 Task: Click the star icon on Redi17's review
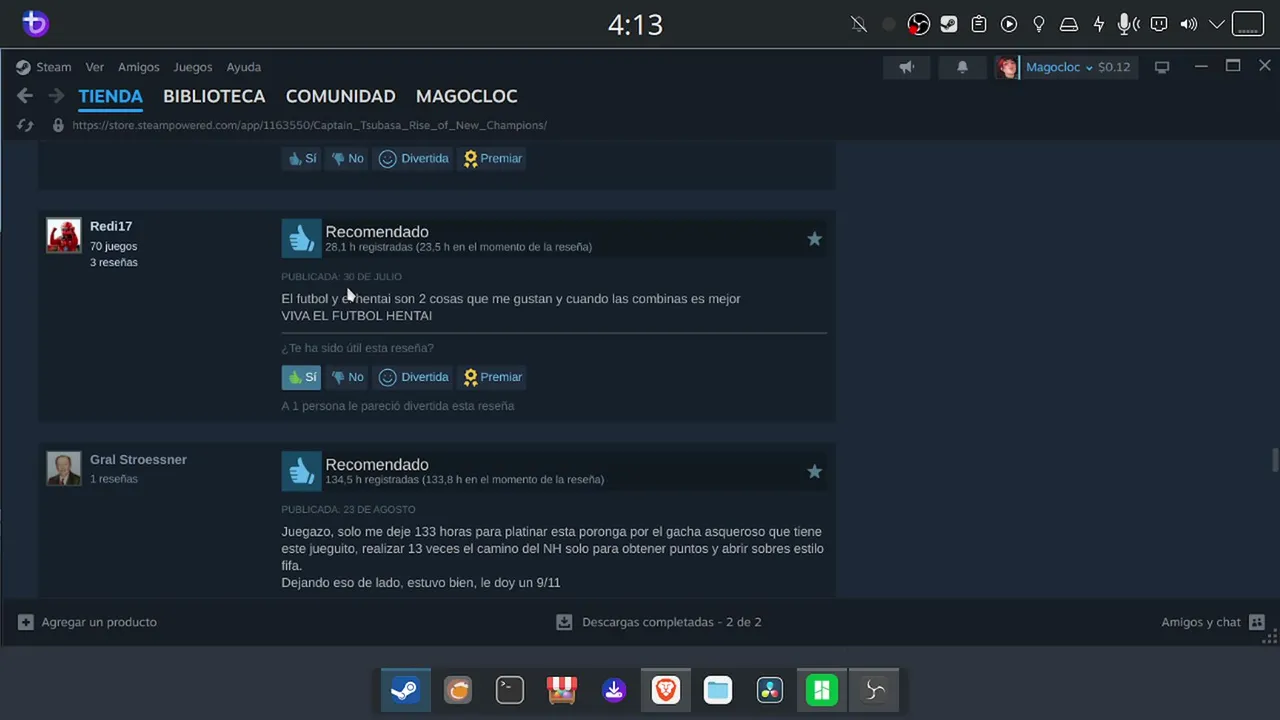(814, 238)
